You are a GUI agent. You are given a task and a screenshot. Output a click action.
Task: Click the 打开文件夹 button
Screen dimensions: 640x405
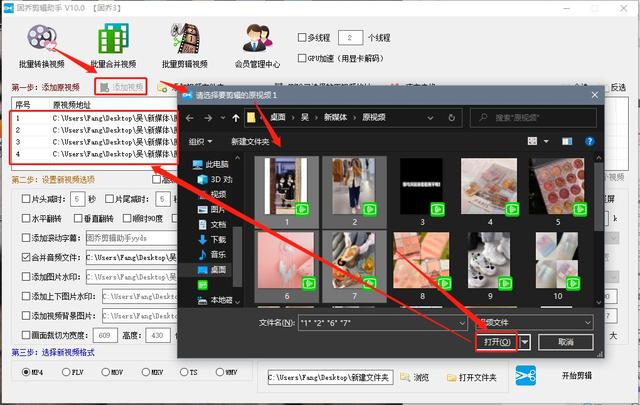471,378
